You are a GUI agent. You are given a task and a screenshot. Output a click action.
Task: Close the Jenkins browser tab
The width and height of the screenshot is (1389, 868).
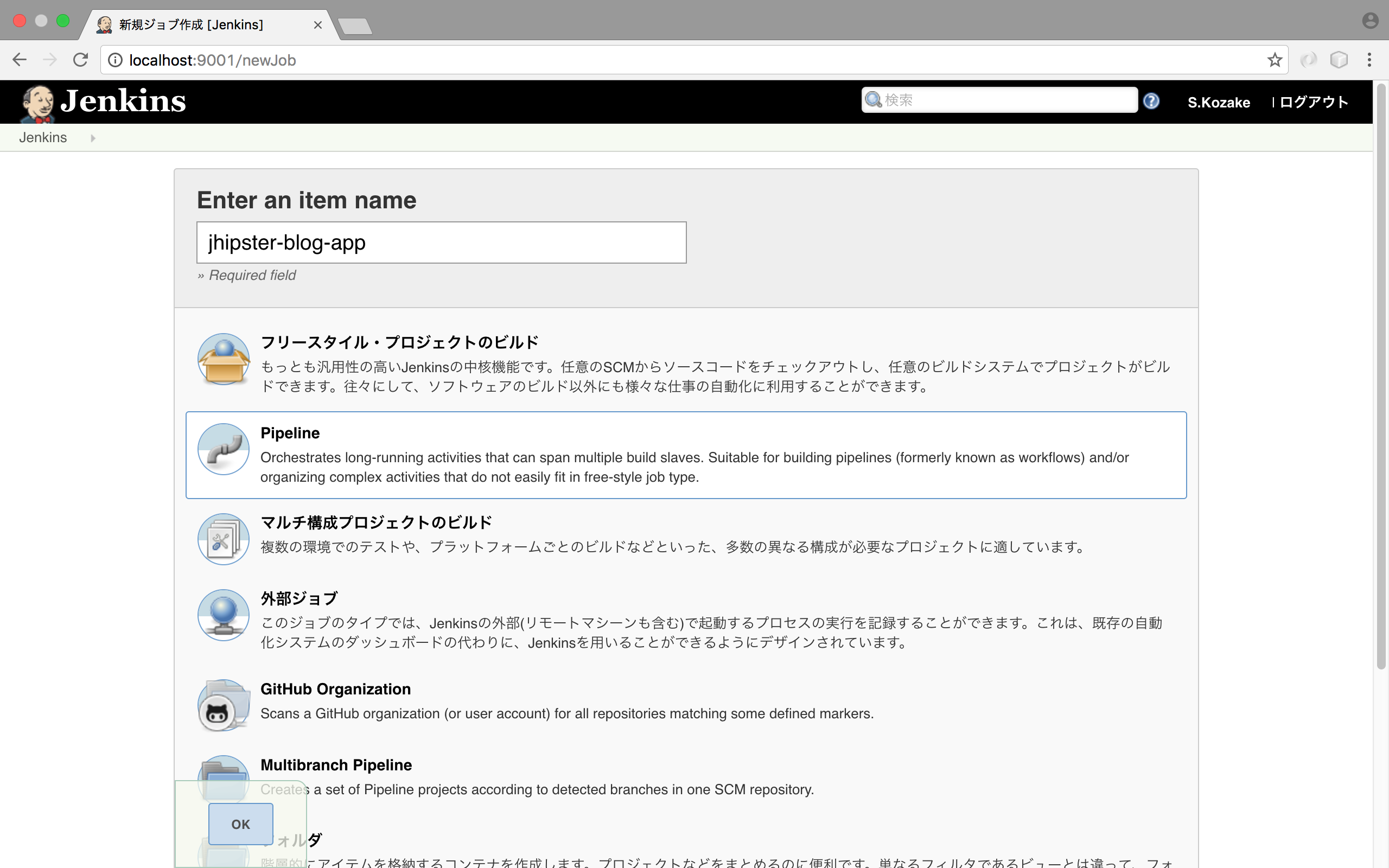coord(317,25)
